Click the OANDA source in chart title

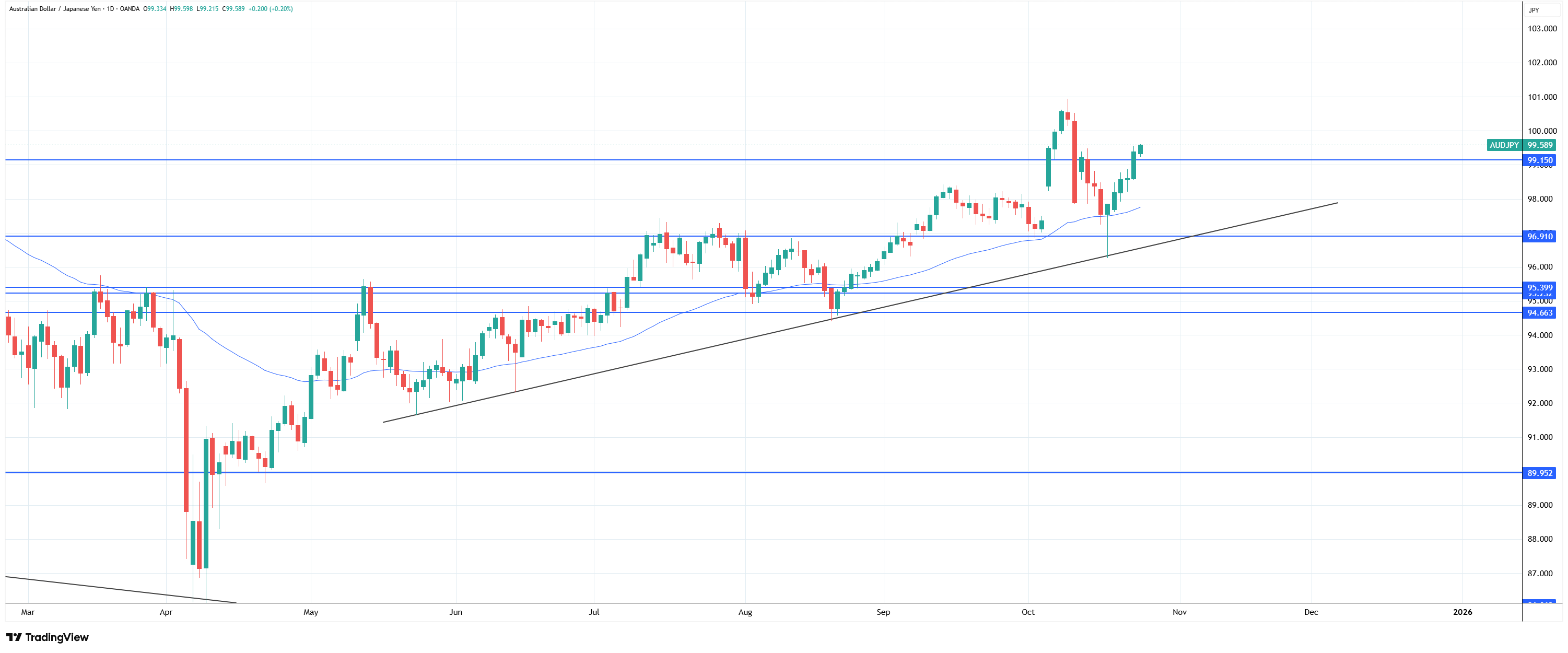coord(130,9)
